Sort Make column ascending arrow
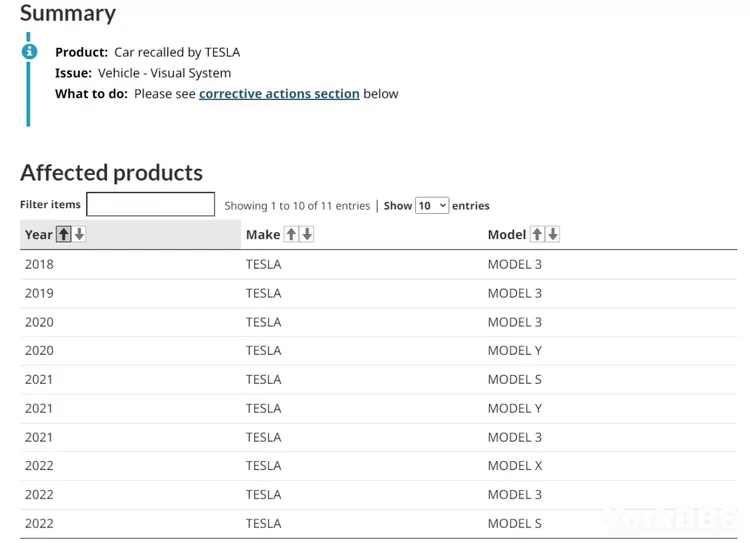 pyautogui.click(x=291, y=234)
